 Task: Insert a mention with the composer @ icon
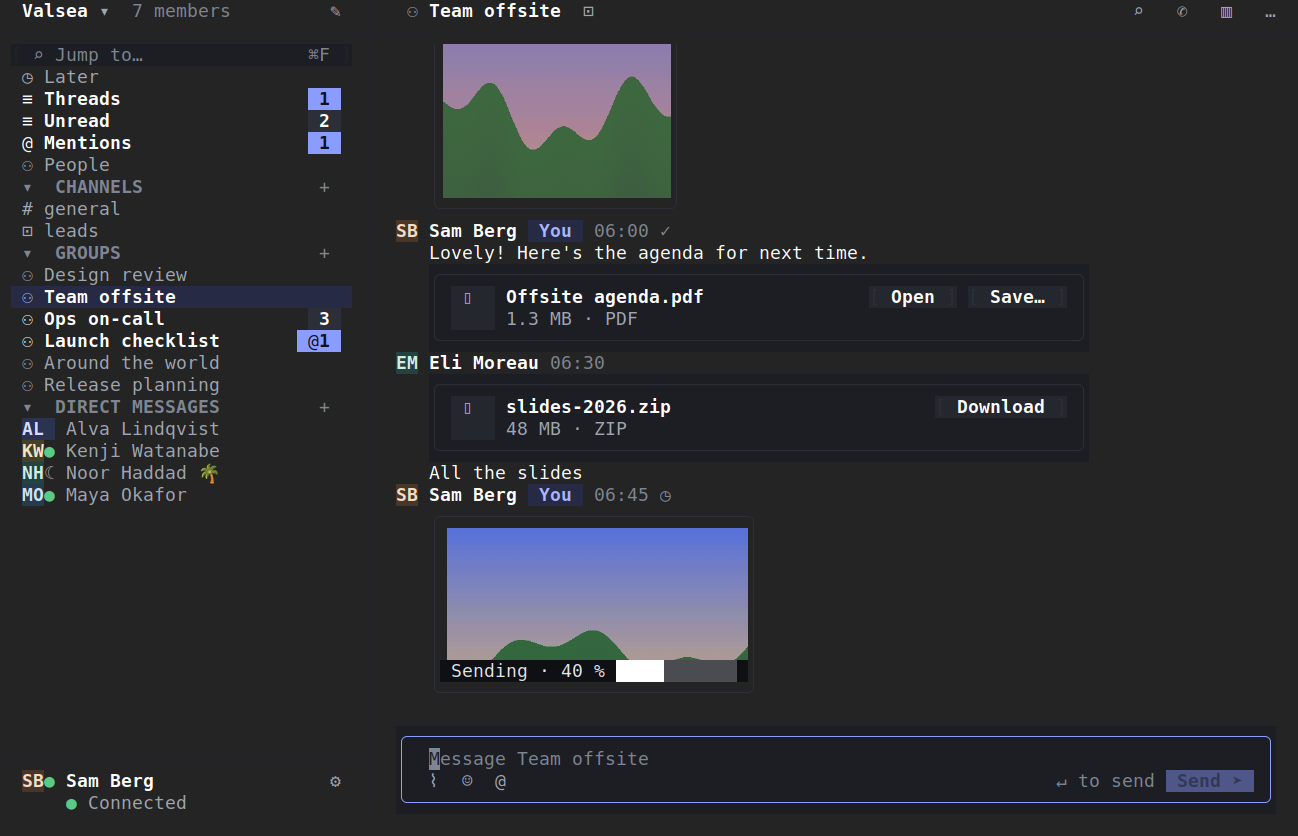click(500, 781)
